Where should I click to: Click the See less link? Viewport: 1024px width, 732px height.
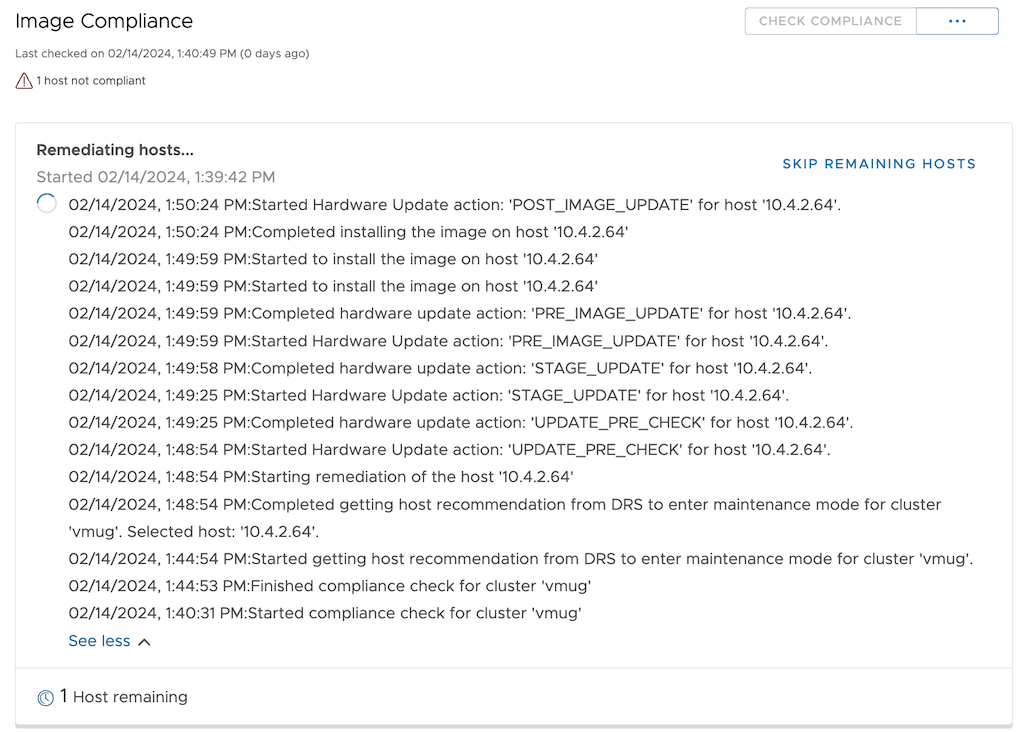click(x=99, y=641)
